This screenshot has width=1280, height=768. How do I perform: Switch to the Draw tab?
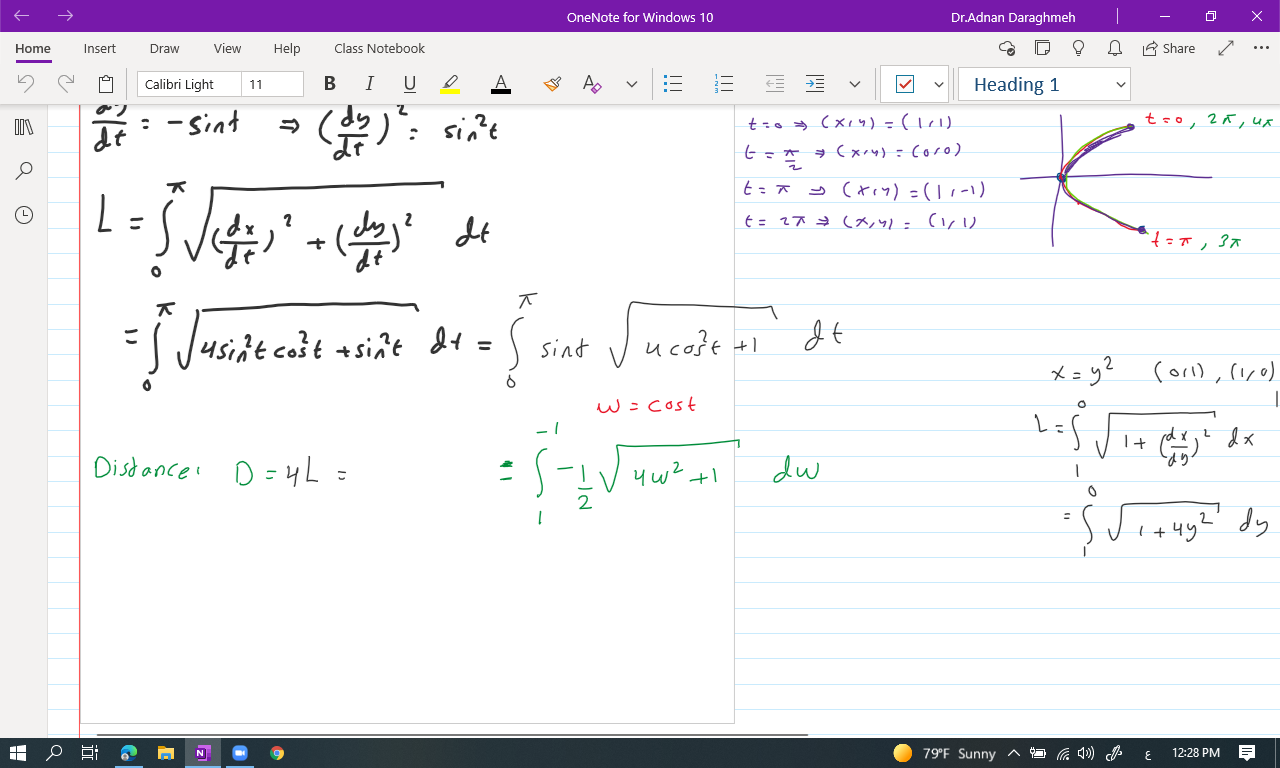coord(164,48)
